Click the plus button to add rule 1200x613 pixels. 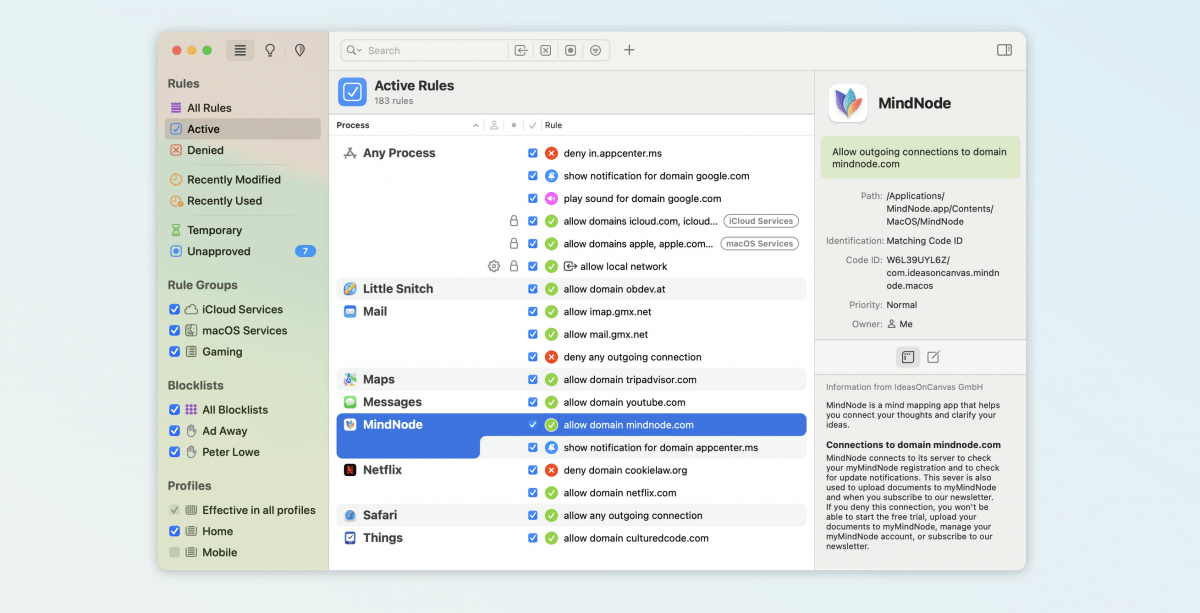coord(629,50)
